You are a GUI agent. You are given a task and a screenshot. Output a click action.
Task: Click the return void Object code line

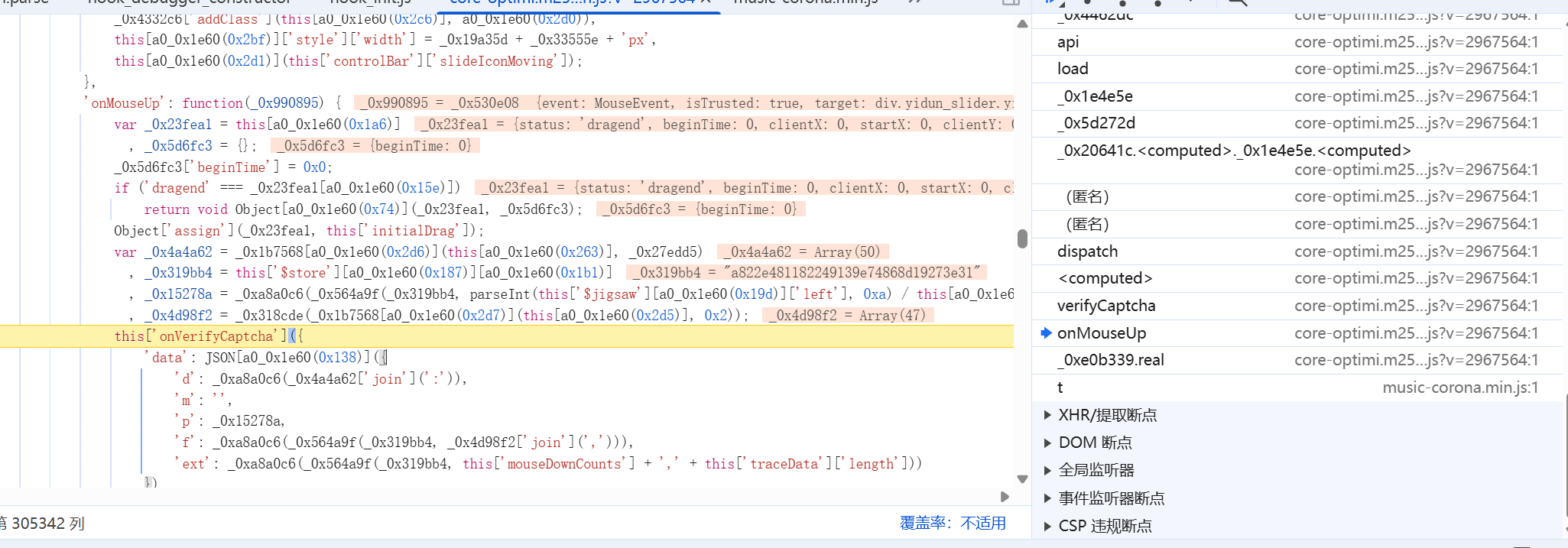363,209
